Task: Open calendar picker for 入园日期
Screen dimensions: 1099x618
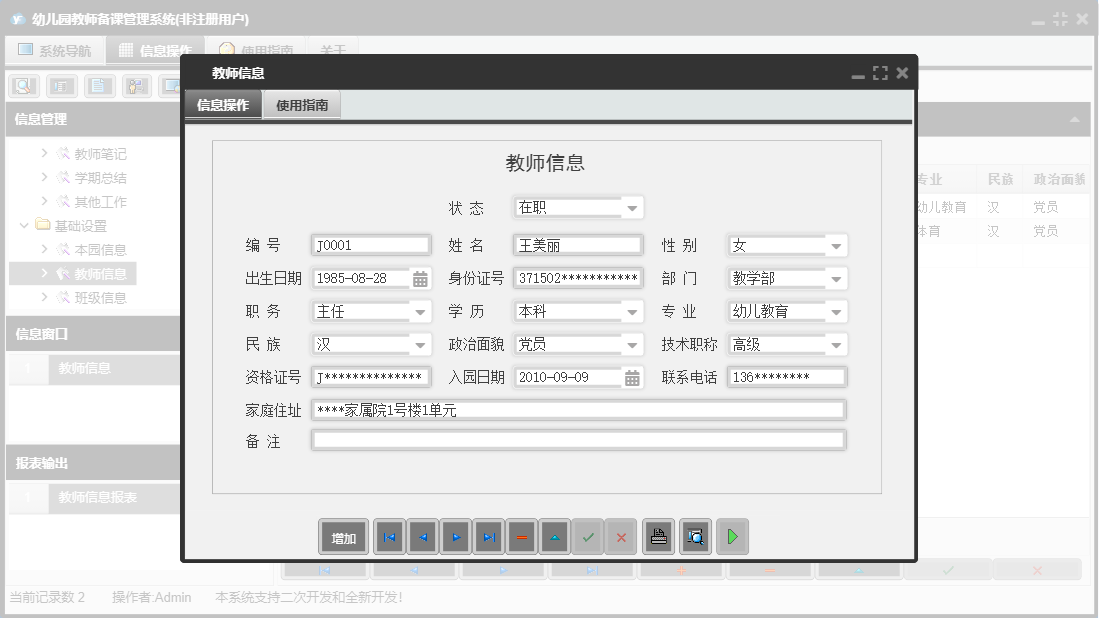Action: coord(632,378)
